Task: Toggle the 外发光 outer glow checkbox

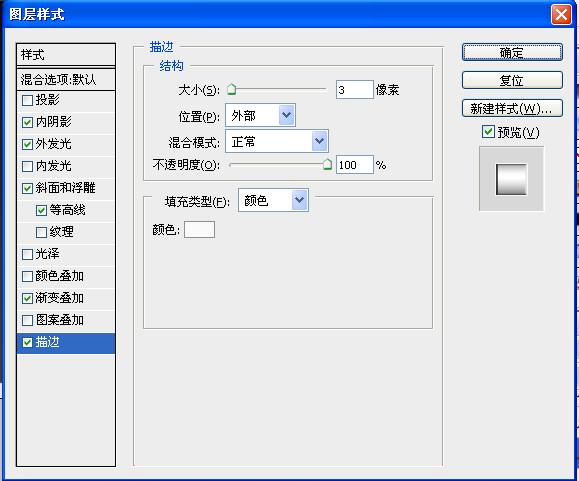Action: (27, 144)
